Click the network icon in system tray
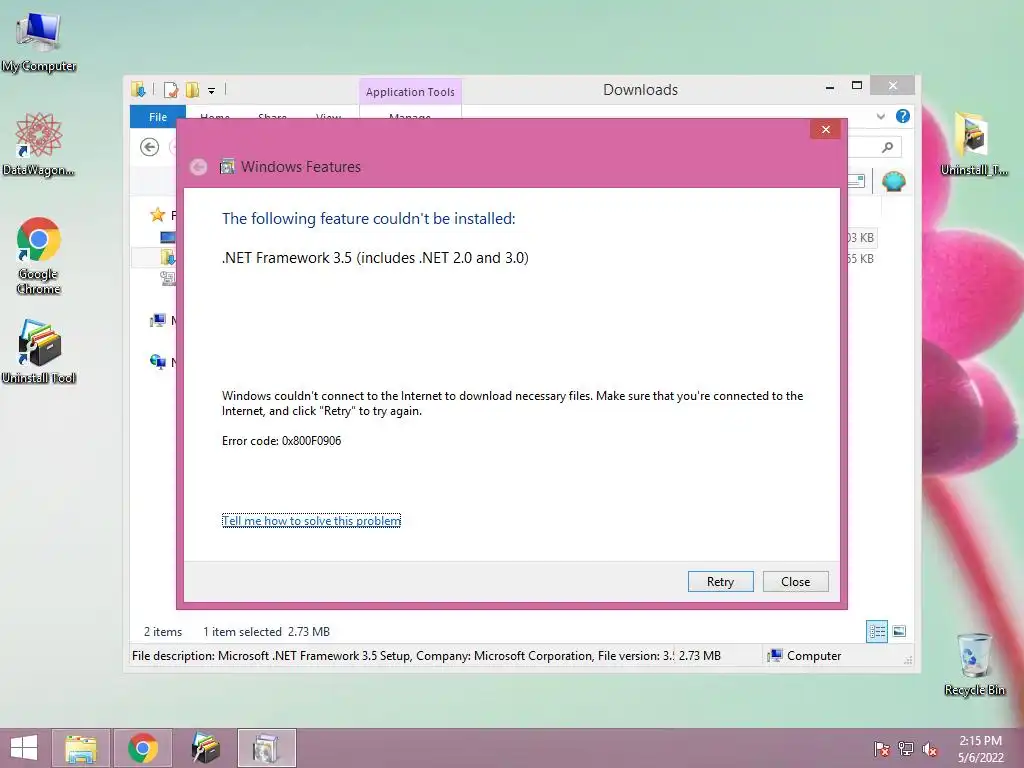1024x768 pixels. [x=906, y=748]
